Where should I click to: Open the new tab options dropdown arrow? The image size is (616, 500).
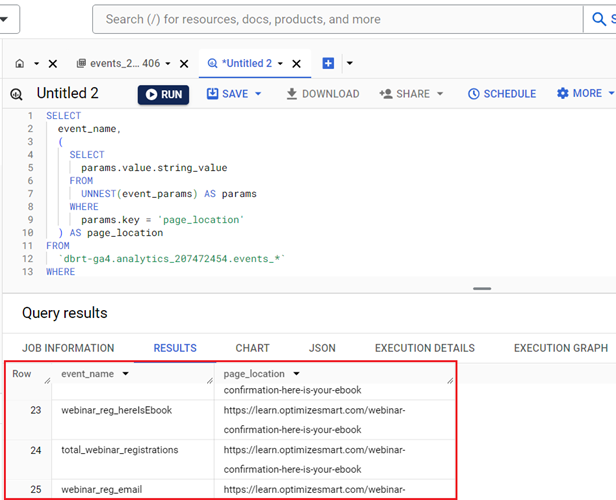350,63
